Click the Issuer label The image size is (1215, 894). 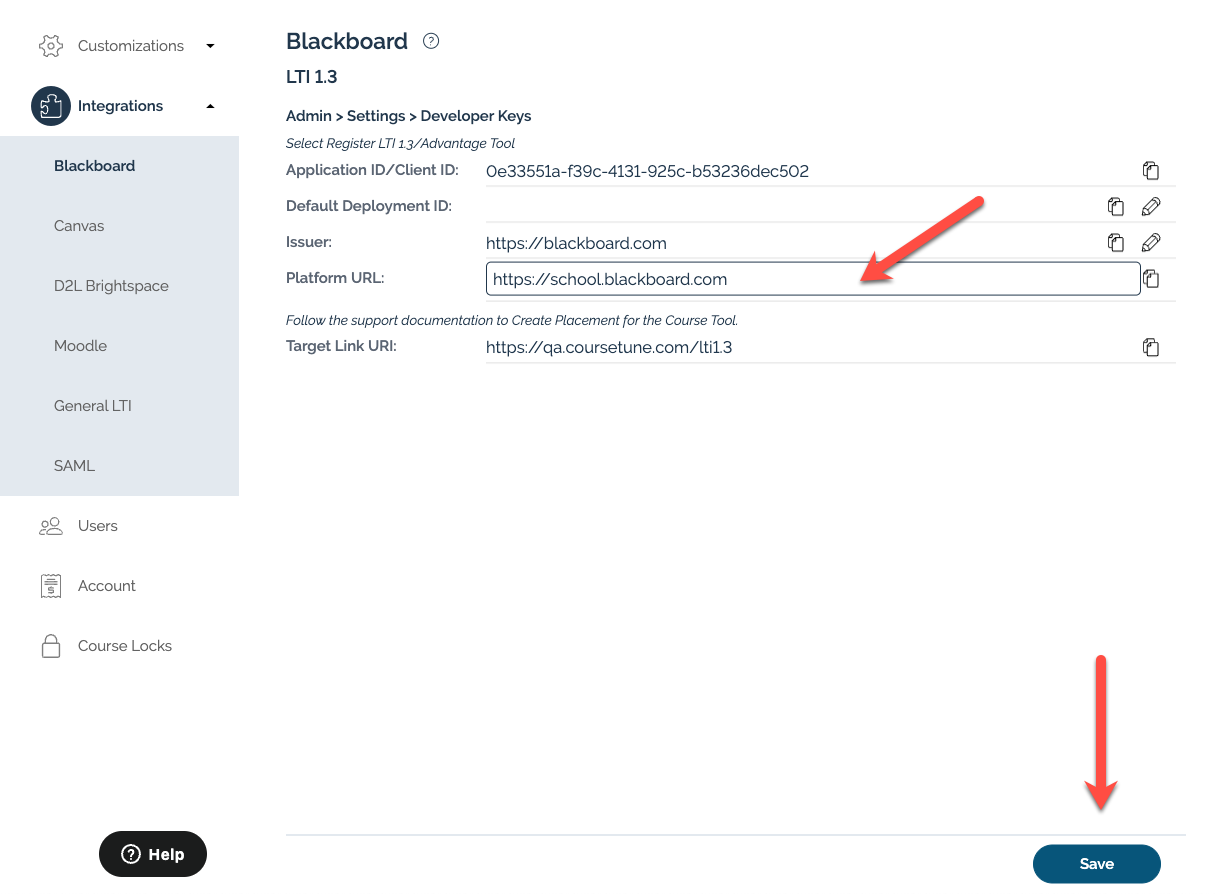(309, 242)
